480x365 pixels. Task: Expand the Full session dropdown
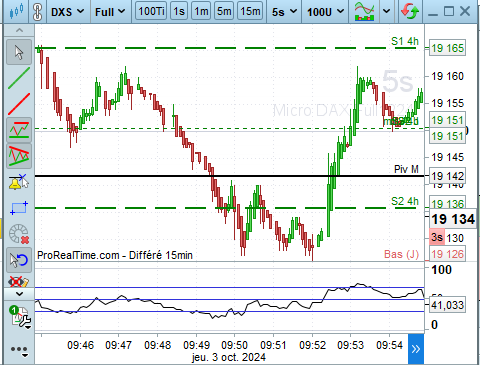point(110,12)
